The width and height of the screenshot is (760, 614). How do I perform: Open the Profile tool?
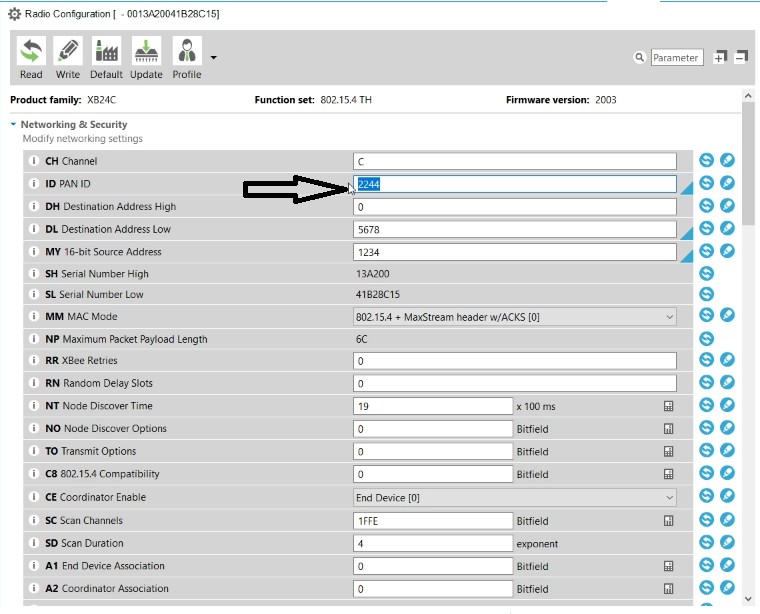point(187,57)
